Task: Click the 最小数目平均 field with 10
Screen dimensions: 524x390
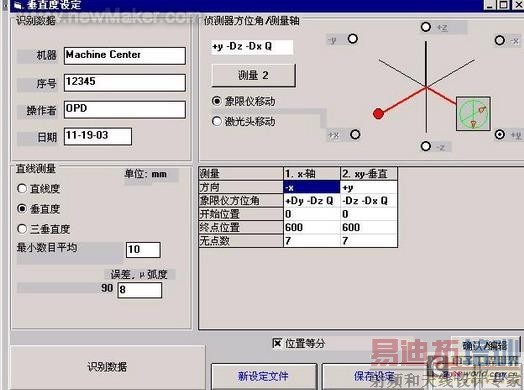Action: 143,250
